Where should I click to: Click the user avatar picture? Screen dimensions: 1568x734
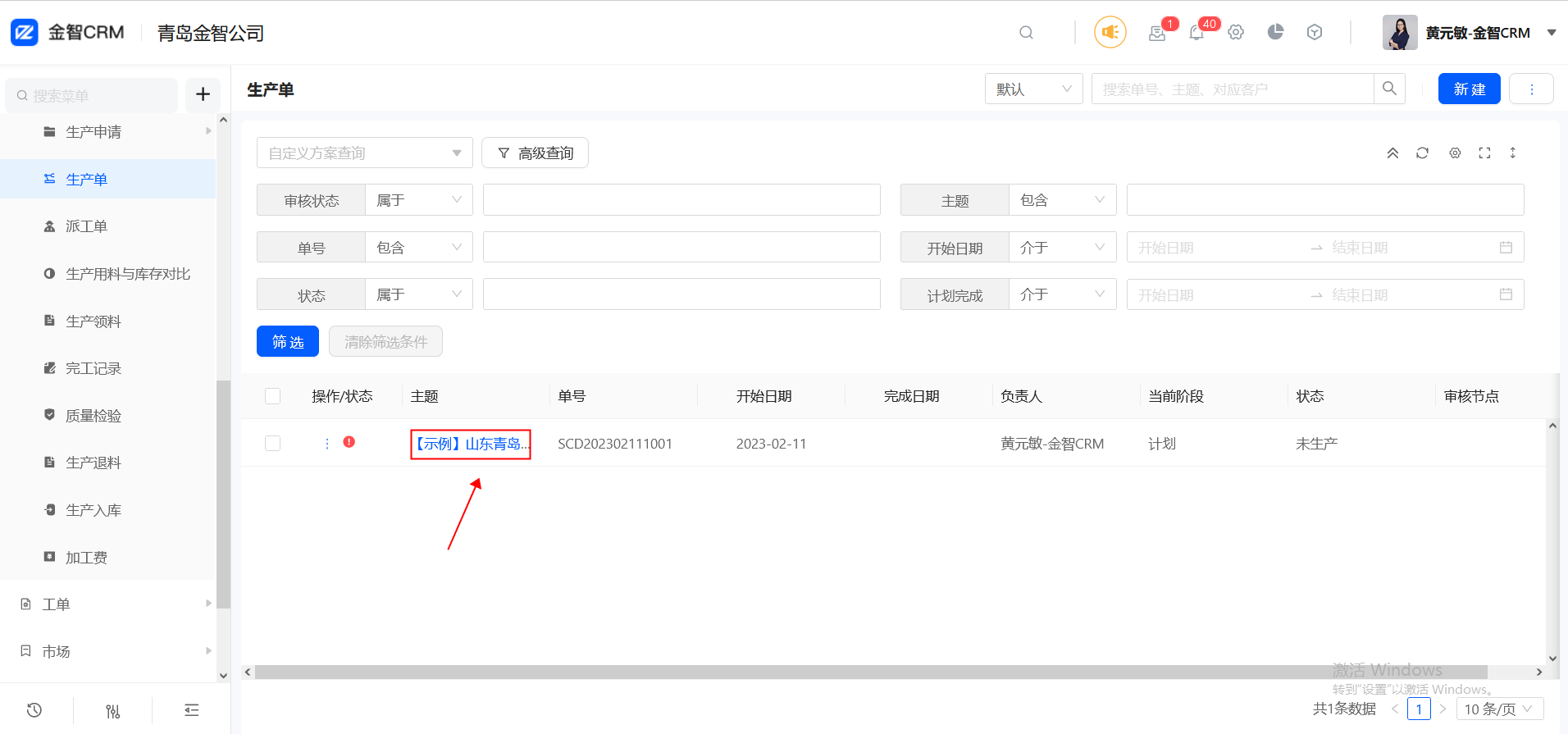pos(1400,33)
